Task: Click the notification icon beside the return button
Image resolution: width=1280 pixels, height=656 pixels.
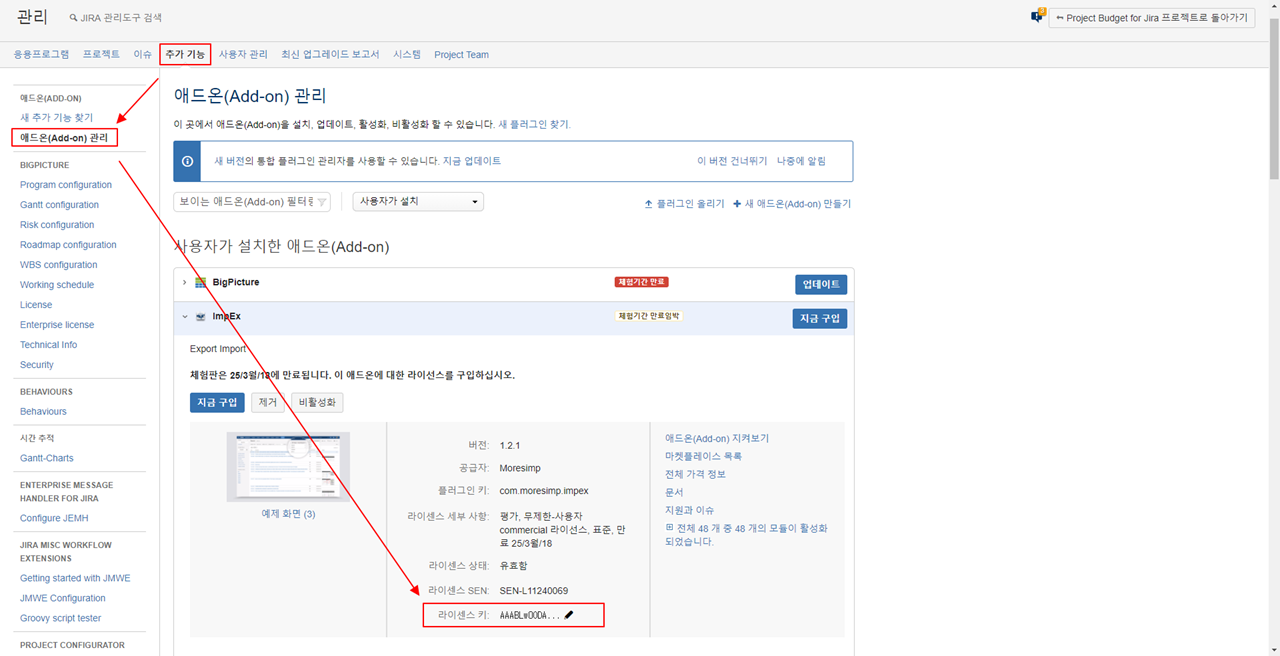Action: [x=1037, y=16]
